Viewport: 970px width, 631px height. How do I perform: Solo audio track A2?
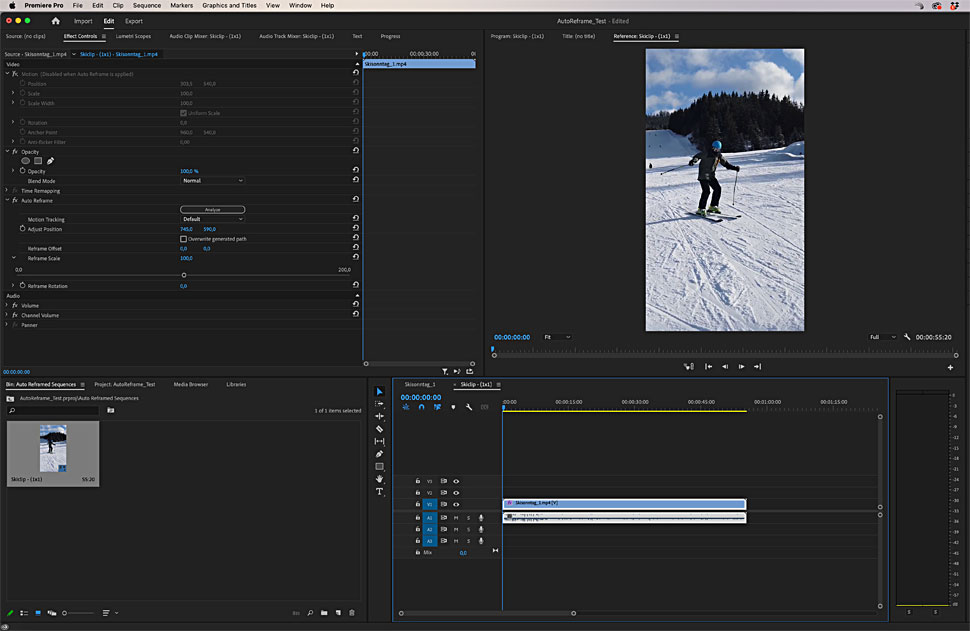468,530
